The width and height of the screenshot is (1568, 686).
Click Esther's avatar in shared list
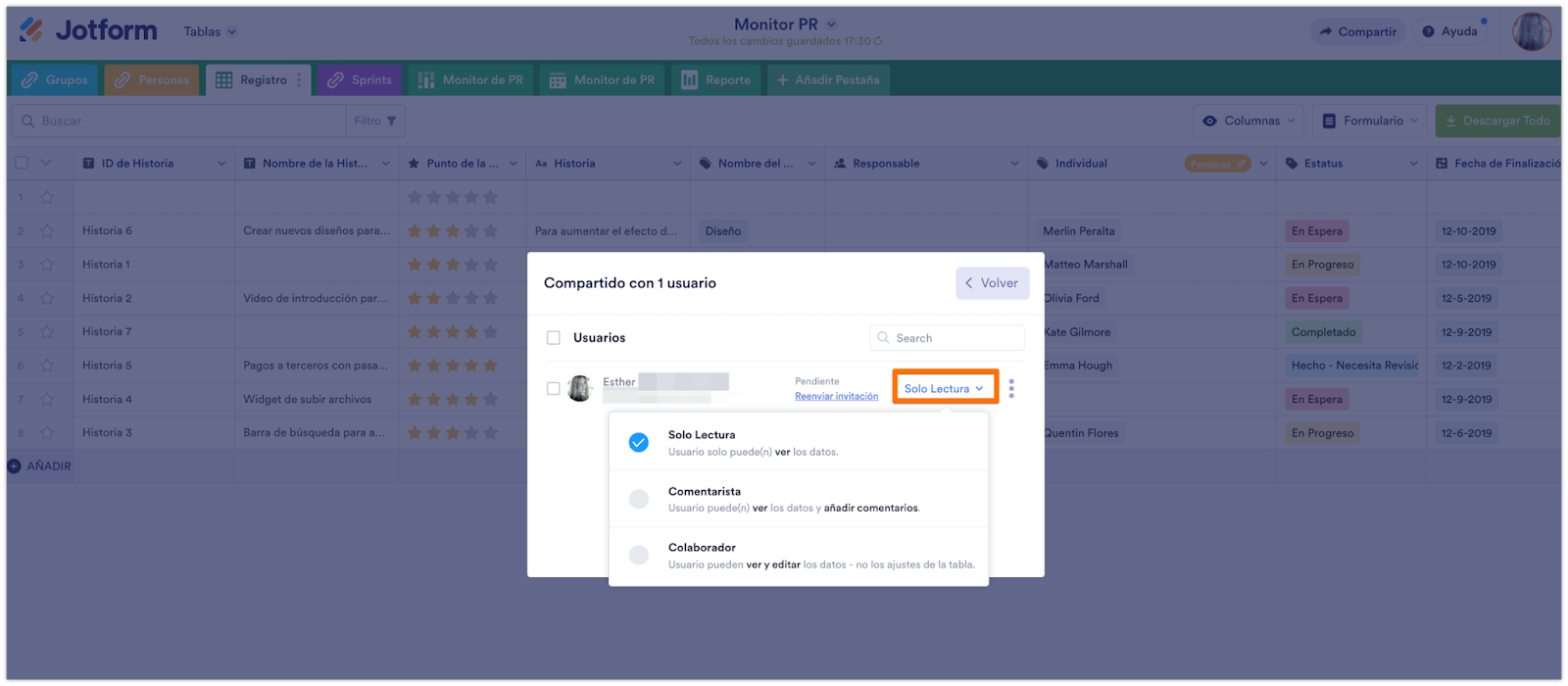580,389
